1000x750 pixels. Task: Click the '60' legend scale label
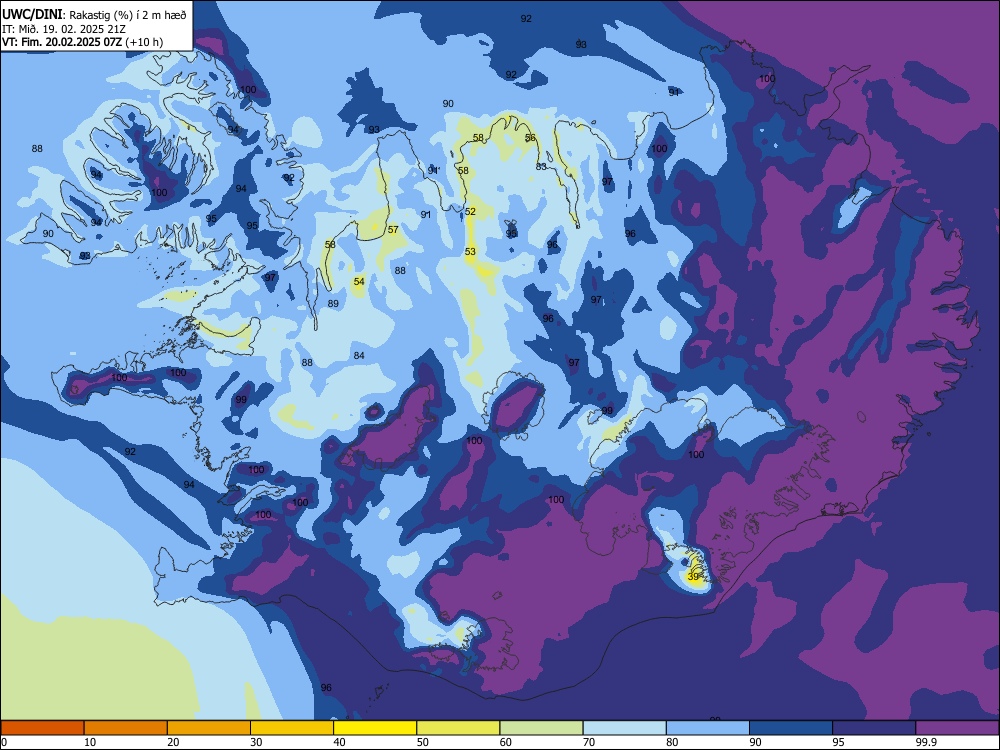point(506,742)
